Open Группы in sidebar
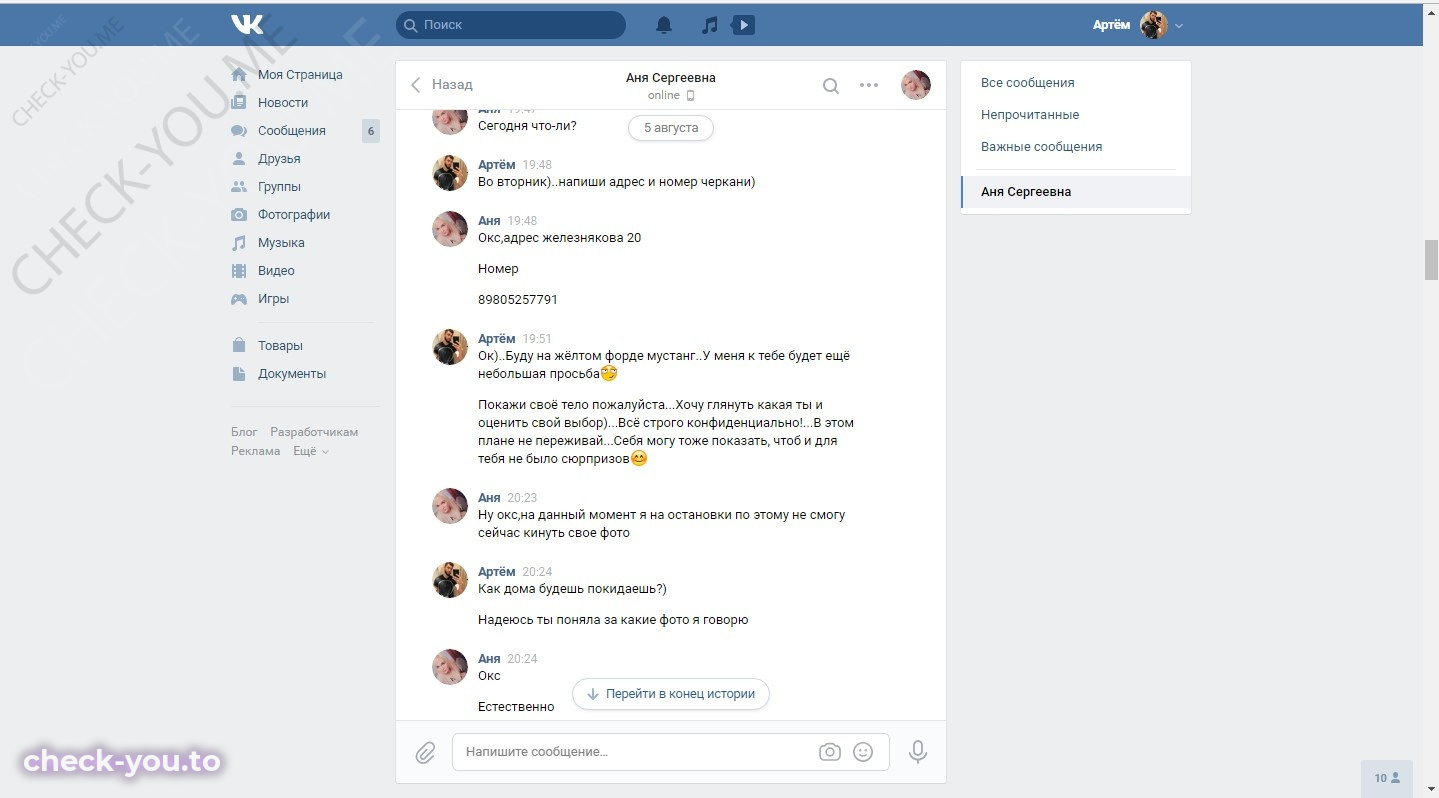Image resolution: width=1439 pixels, height=798 pixels. [x=279, y=187]
